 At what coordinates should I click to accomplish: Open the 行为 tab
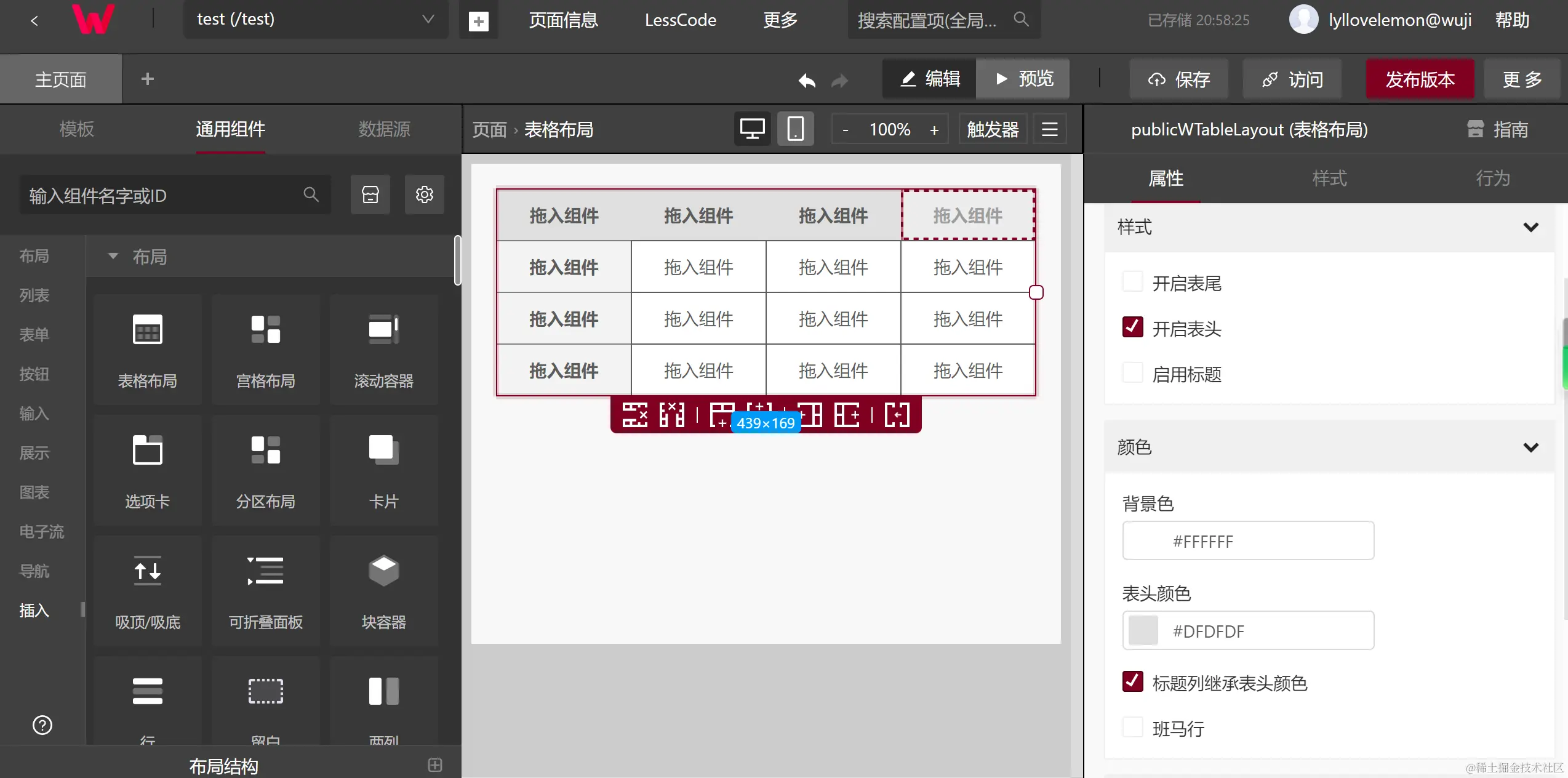[x=1492, y=178]
